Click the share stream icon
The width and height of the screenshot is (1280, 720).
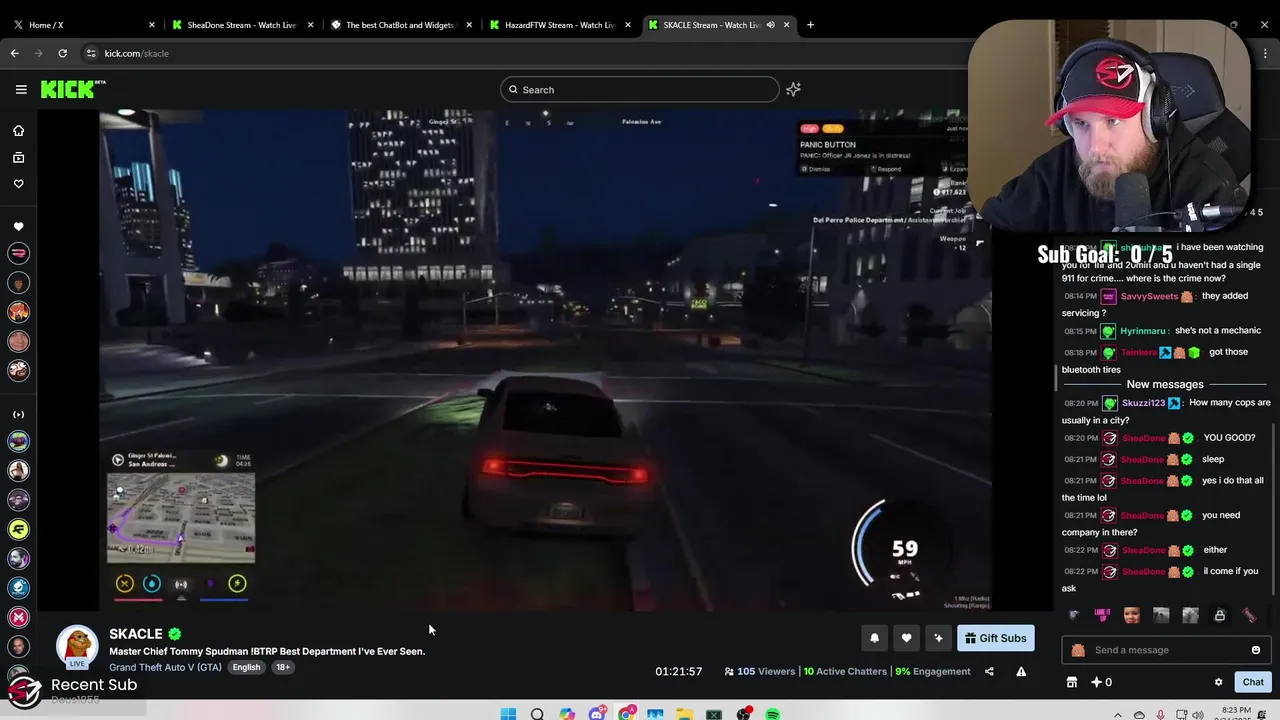pos(989,672)
